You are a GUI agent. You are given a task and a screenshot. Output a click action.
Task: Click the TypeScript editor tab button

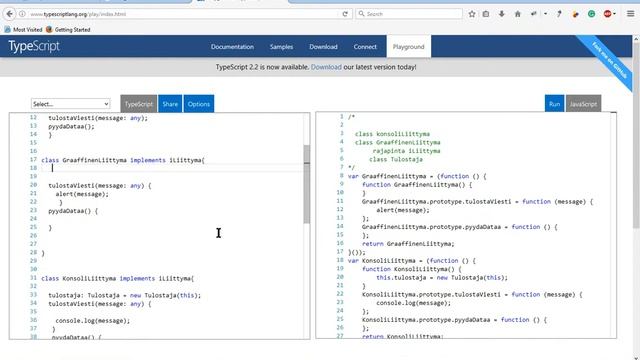tap(139, 104)
